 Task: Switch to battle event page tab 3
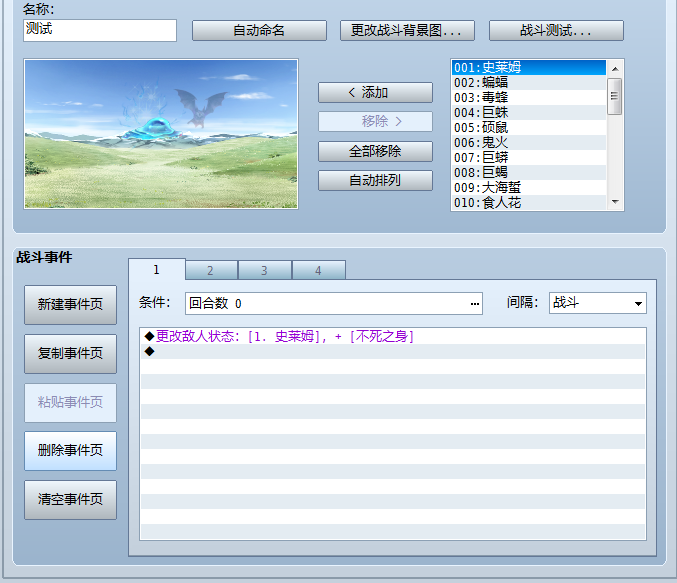(265, 271)
